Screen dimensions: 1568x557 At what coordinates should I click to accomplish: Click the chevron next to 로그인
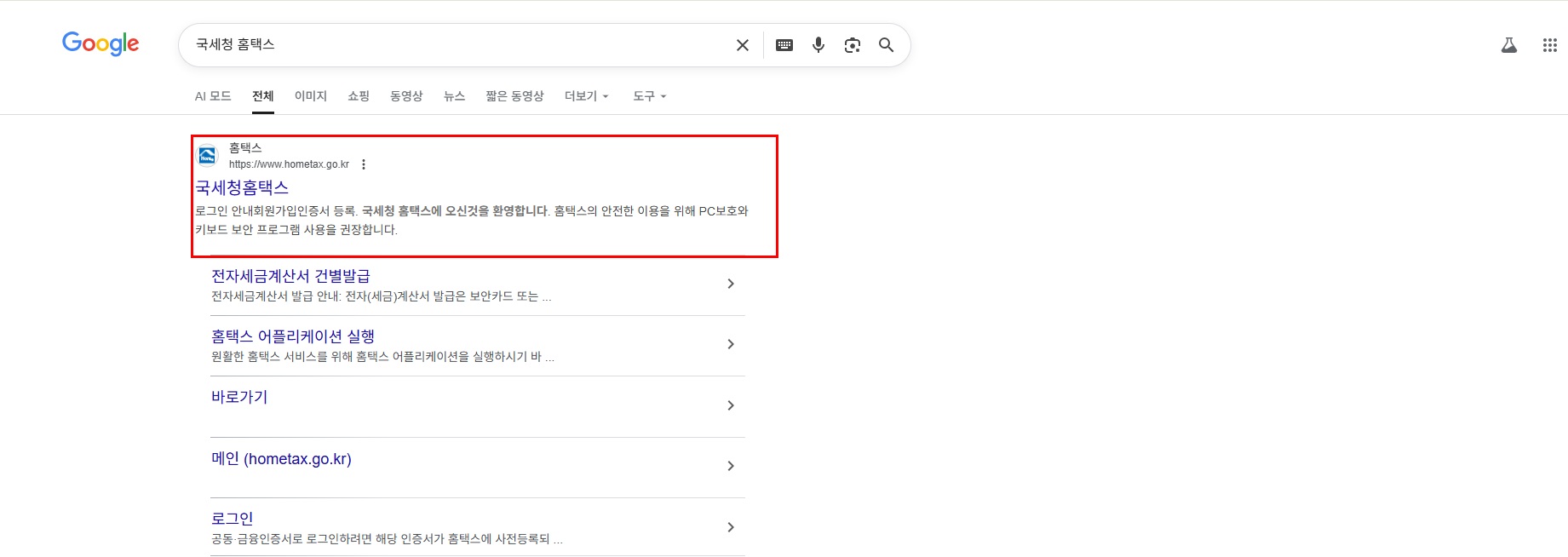731,527
